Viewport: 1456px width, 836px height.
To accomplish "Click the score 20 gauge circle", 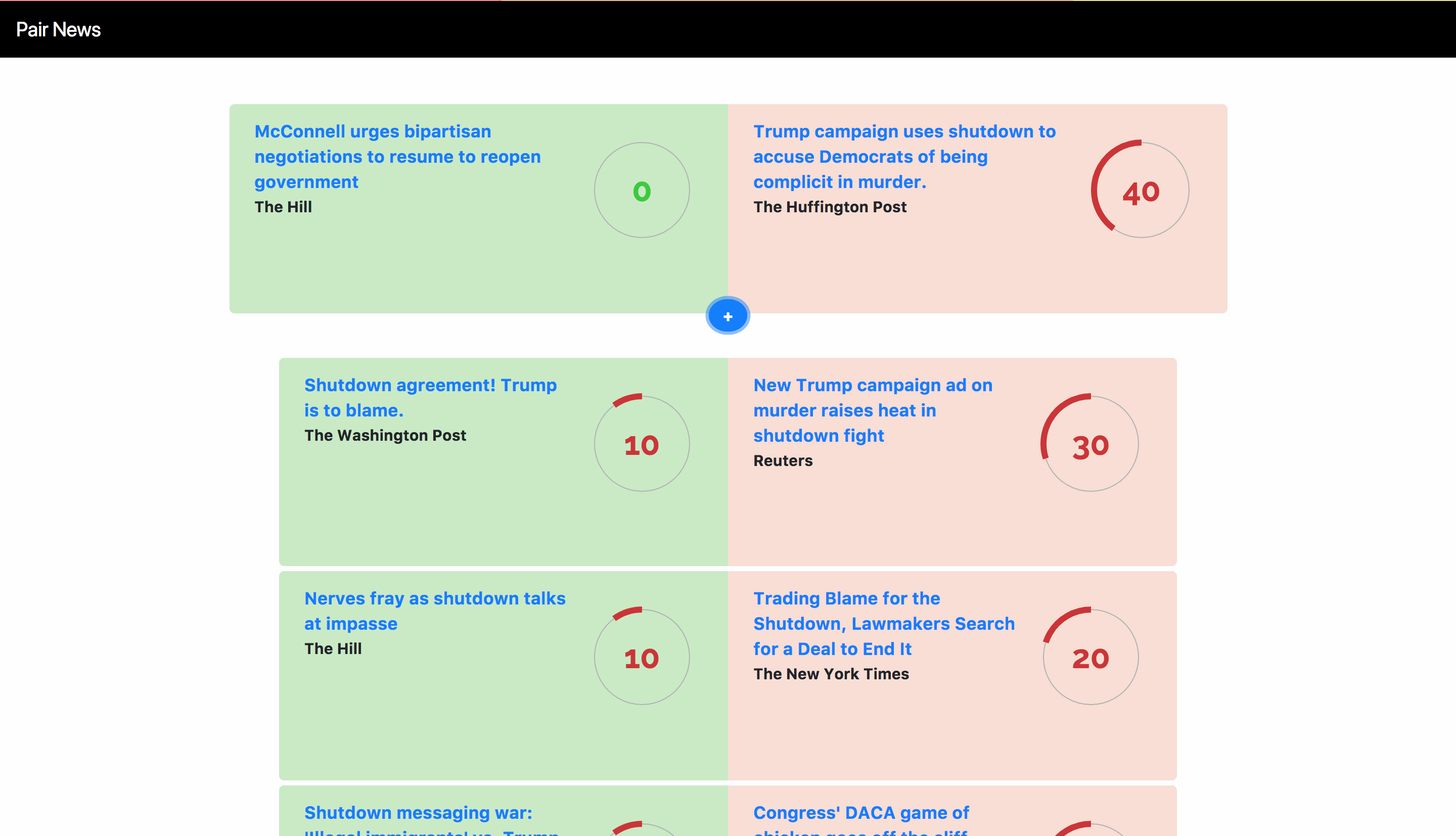I will (1089, 658).
